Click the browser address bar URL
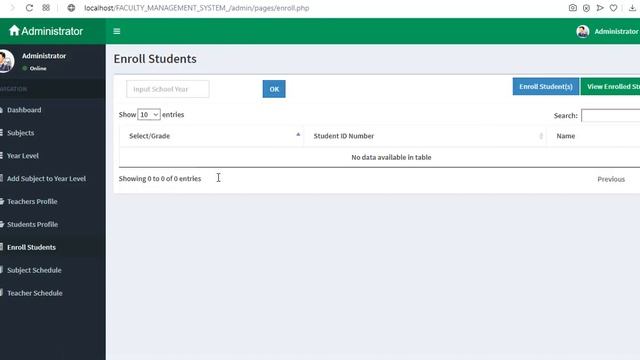This screenshot has height=360, width=640. point(196,8)
